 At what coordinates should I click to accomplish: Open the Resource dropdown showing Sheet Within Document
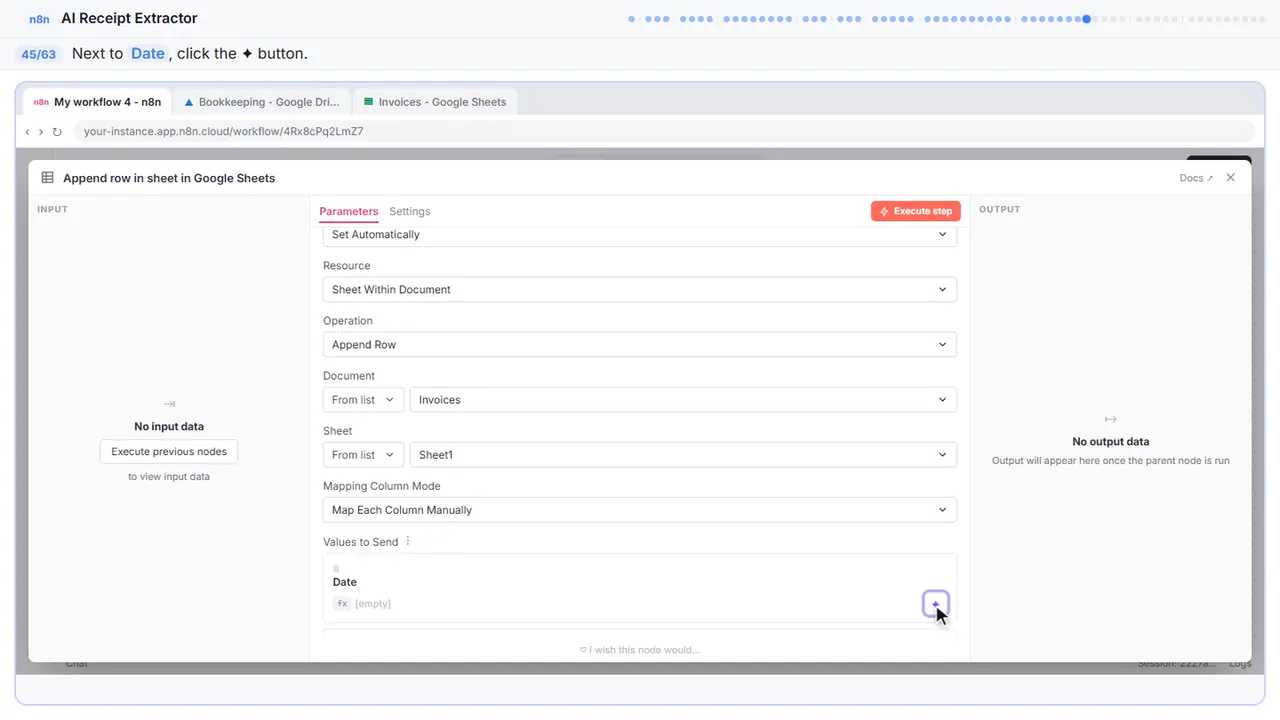pyautogui.click(x=640, y=290)
